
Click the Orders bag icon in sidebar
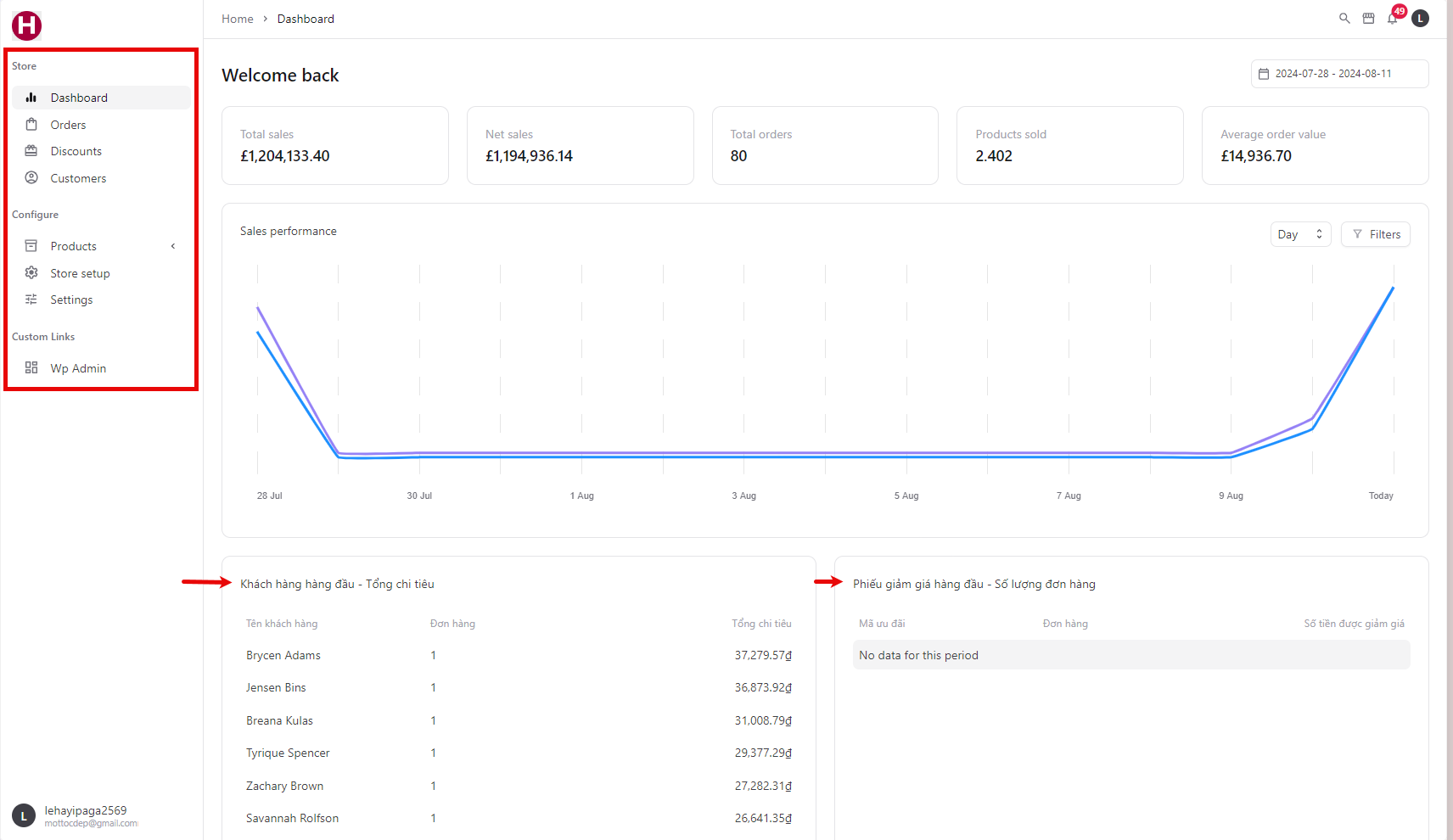point(31,125)
